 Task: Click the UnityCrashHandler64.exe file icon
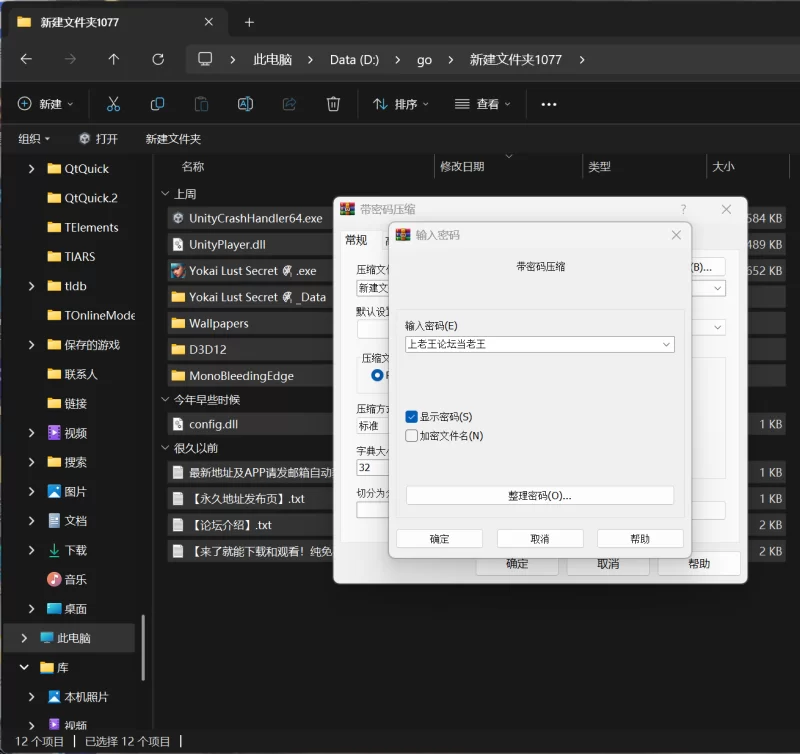pyautogui.click(x=178, y=218)
